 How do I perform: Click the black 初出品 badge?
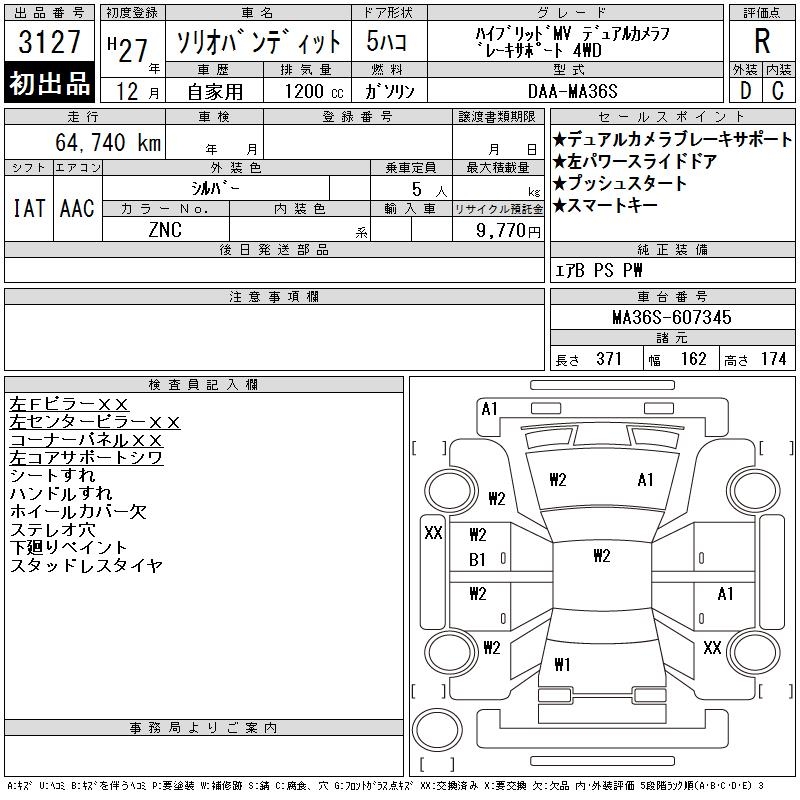point(50,84)
